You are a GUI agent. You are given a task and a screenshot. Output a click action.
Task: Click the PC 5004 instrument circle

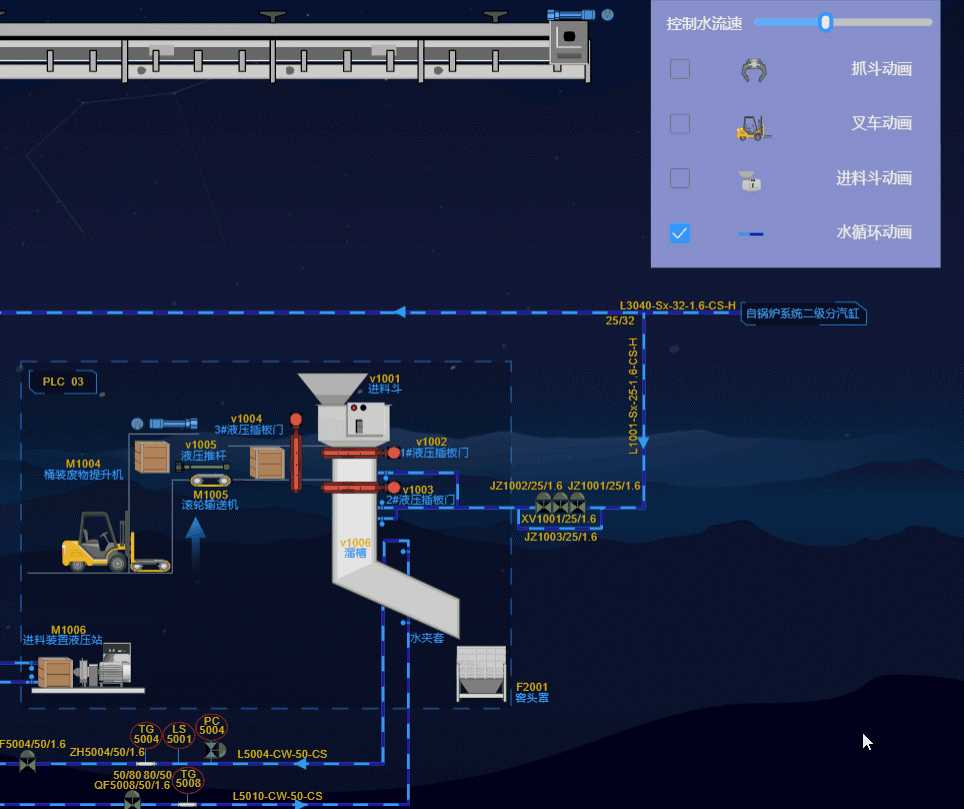point(211,725)
